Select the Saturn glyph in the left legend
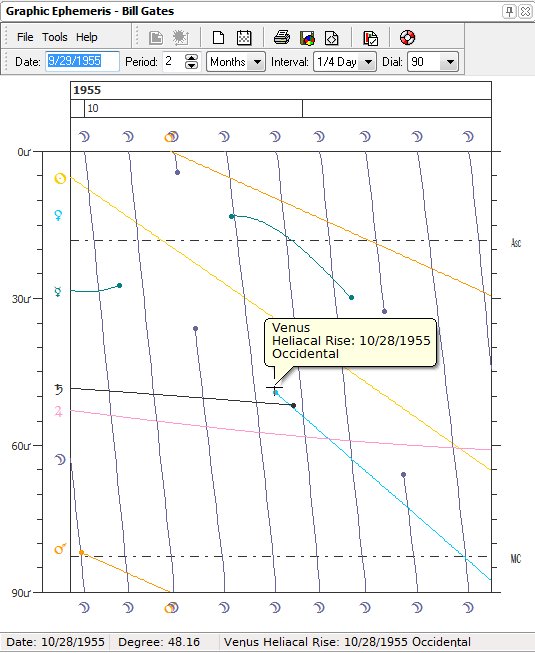The height and width of the screenshot is (653, 535). click(59, 389)
